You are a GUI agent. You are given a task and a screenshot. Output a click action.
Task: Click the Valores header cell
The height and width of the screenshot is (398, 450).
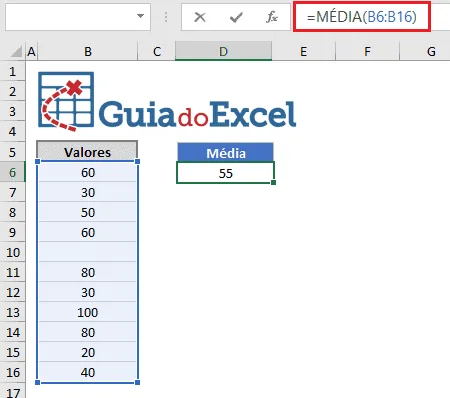[87, 152]
